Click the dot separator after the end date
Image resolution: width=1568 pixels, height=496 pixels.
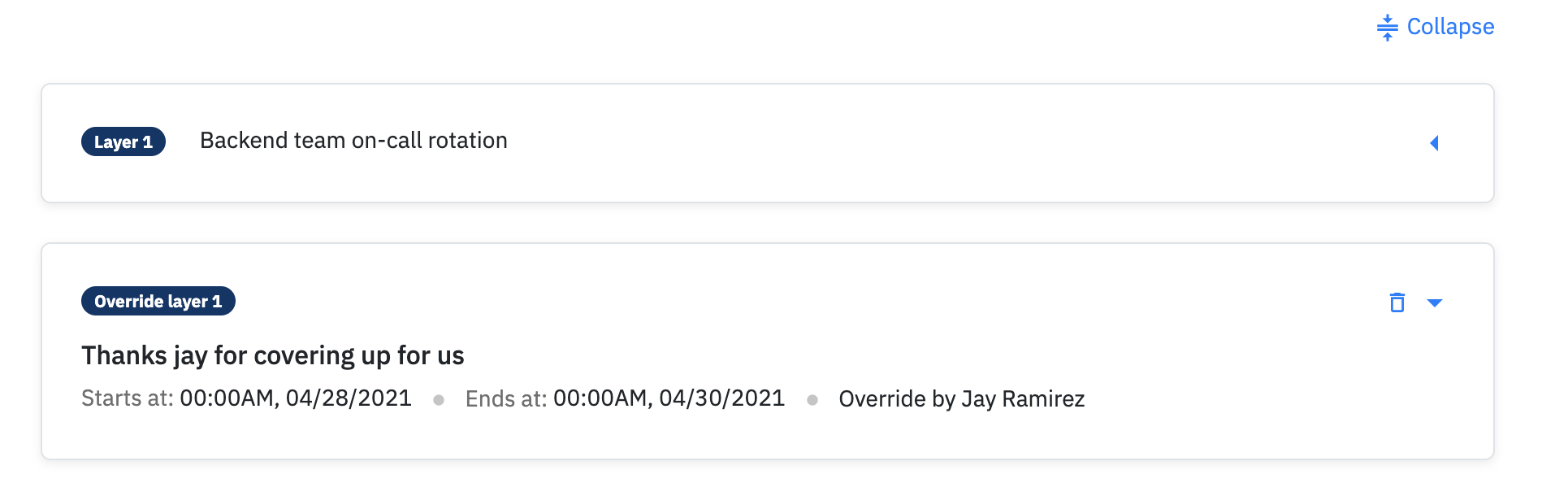point(812,400)
